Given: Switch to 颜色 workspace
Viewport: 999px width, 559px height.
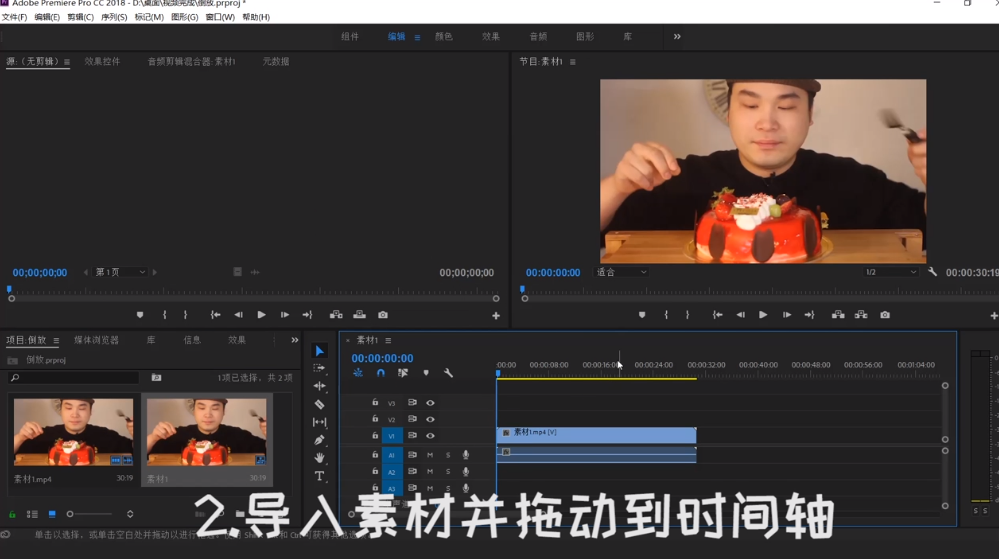Looking at the screenshot, I should (444, 36).
